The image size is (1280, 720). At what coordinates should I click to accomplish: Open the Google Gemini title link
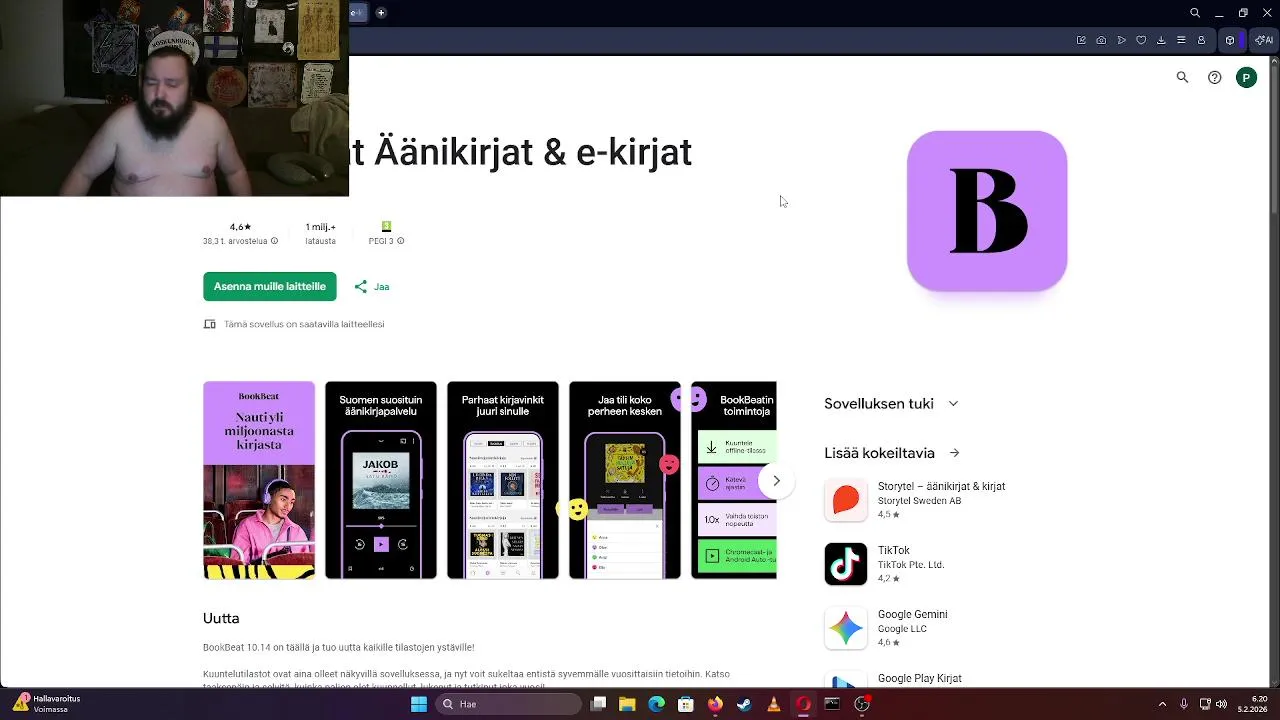[x=912, y=614]
